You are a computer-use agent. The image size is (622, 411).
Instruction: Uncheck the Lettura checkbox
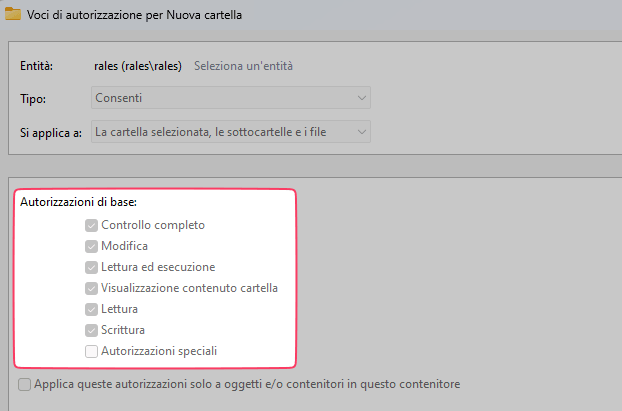tap(92, 309)
